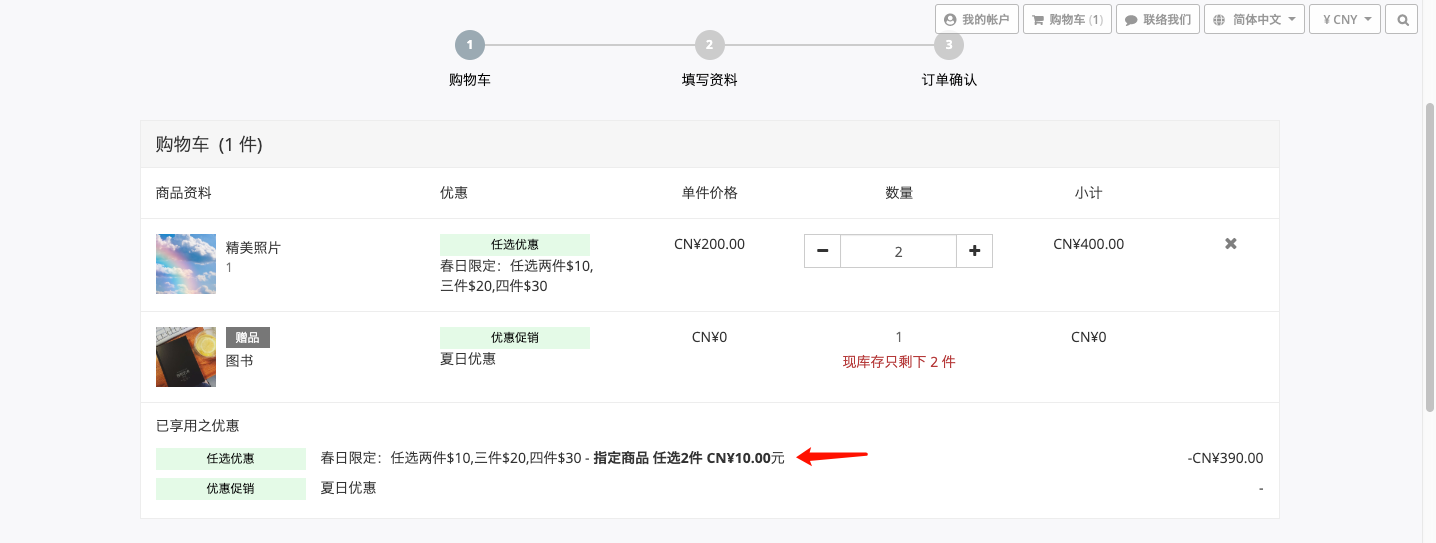Image resolution: width=1436 pixels, height=543 pixels.
Task: Click the 精美照片 product name link
Action: point(253,247)
